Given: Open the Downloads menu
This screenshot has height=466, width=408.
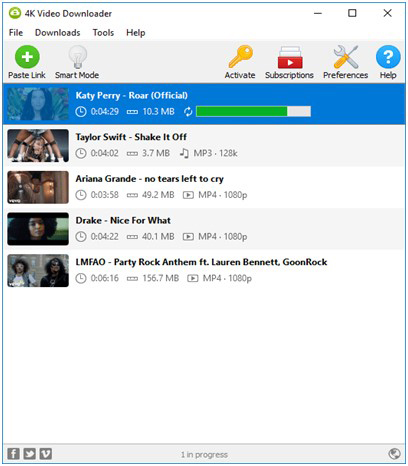Looking at the screenshot, I should pos(58,33).
